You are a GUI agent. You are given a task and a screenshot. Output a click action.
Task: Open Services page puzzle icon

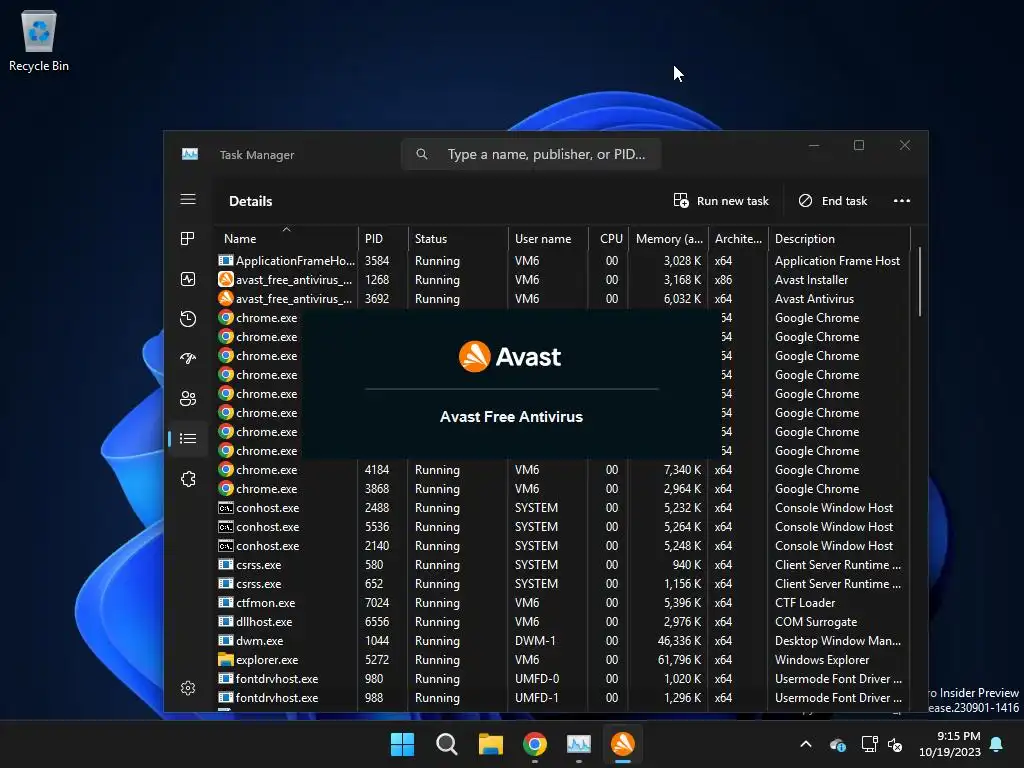[x=188, y=479]
